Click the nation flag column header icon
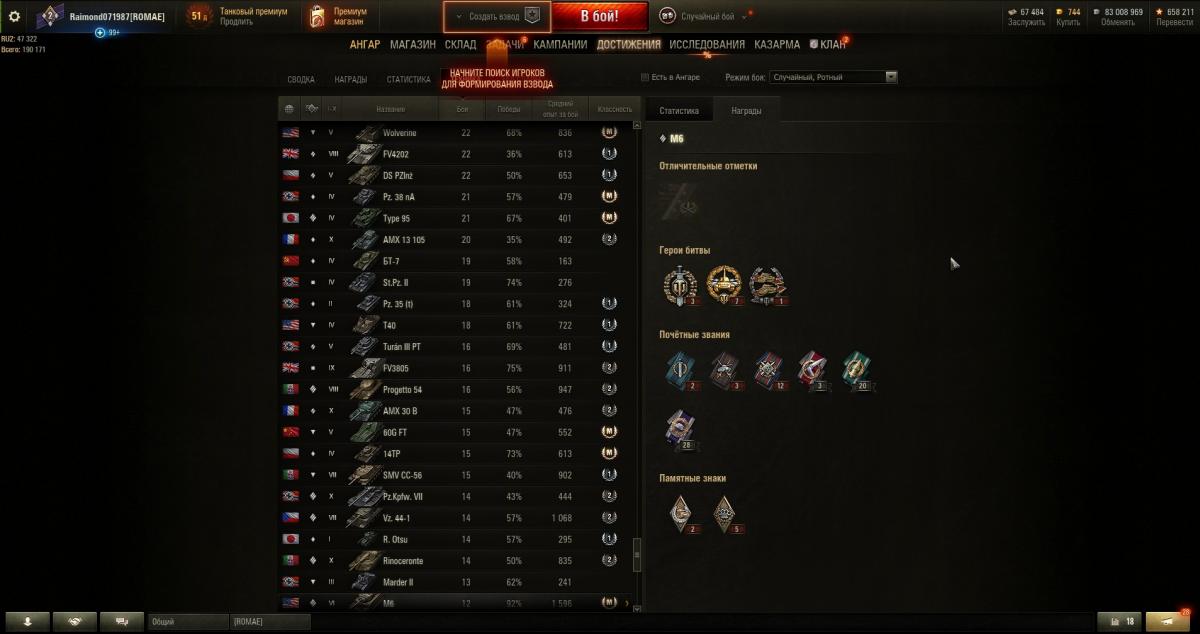The image size is (1200, 634). tap(290, 109)
